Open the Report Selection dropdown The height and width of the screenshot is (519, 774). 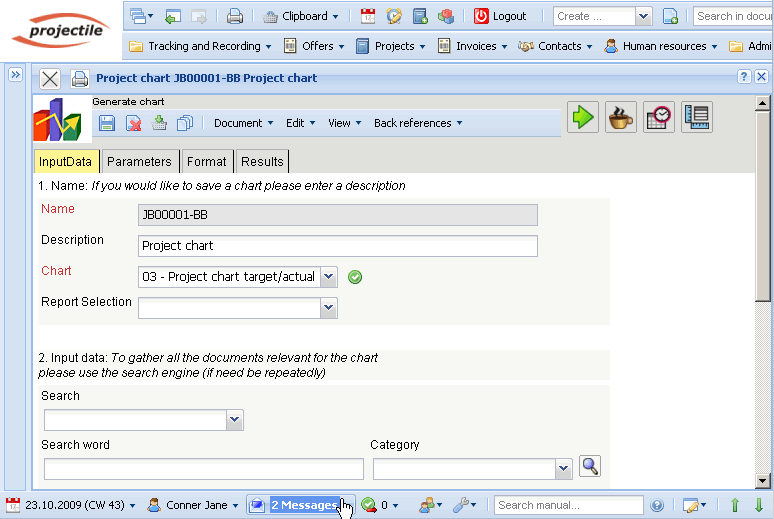329,308
